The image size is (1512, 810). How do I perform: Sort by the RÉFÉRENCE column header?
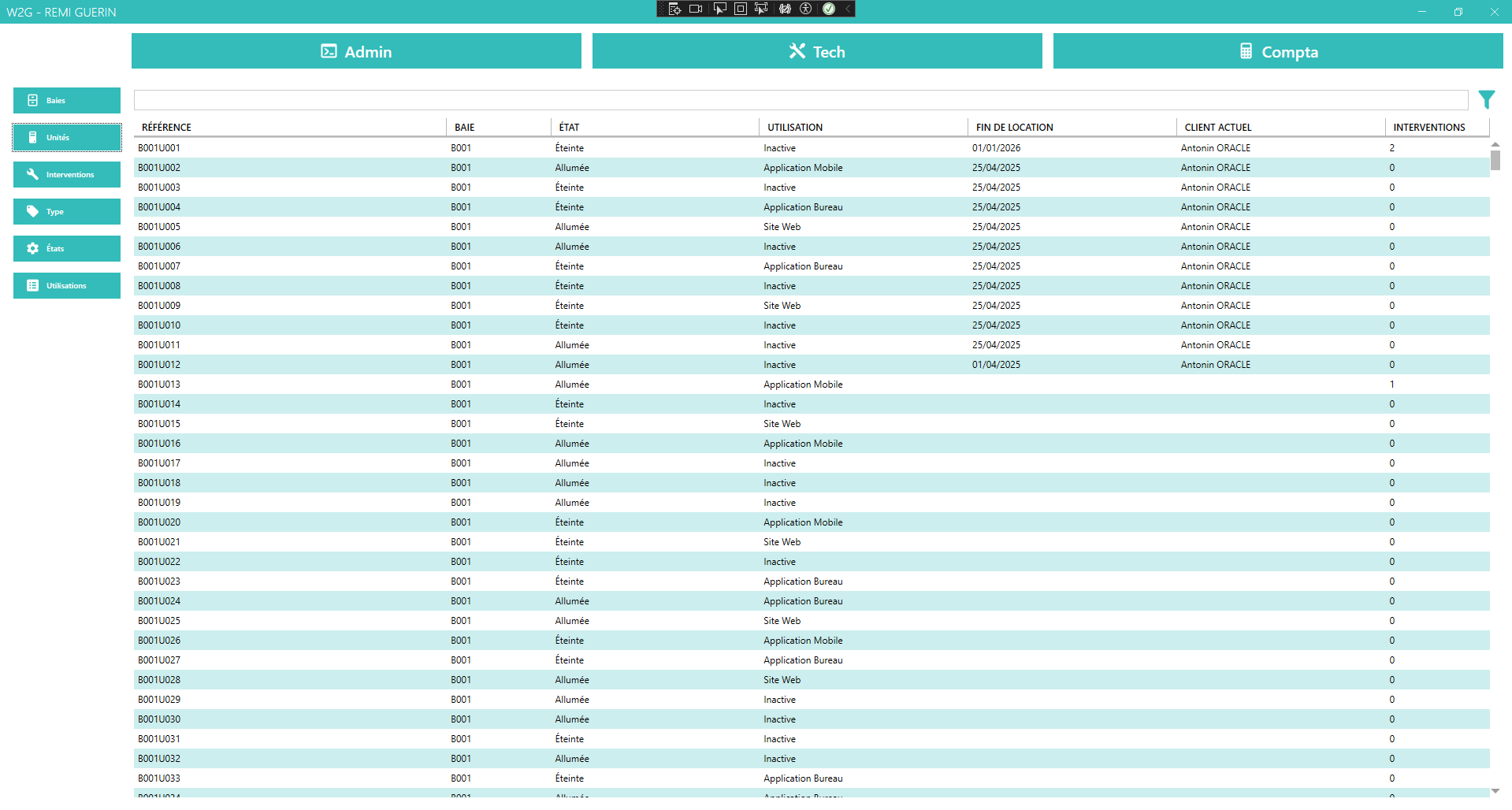290,127
